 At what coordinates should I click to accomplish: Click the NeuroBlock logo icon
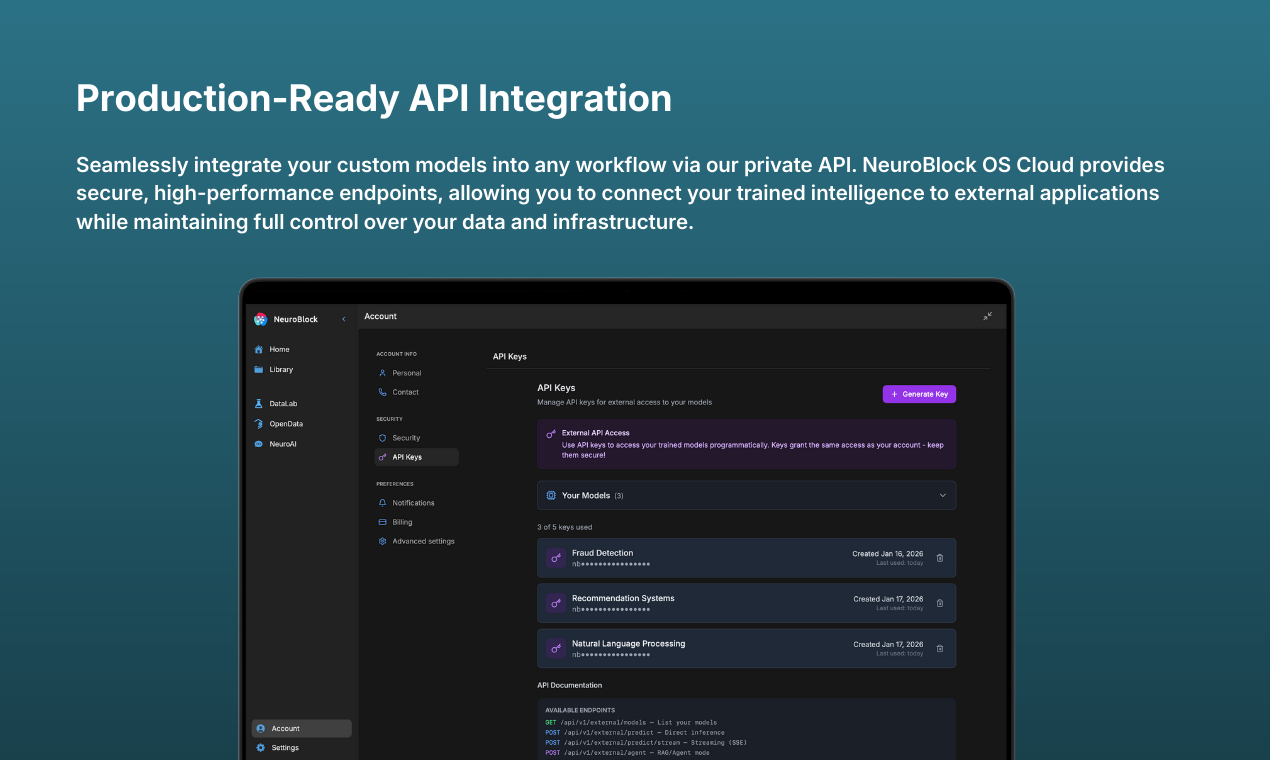[x=261, y=319]
